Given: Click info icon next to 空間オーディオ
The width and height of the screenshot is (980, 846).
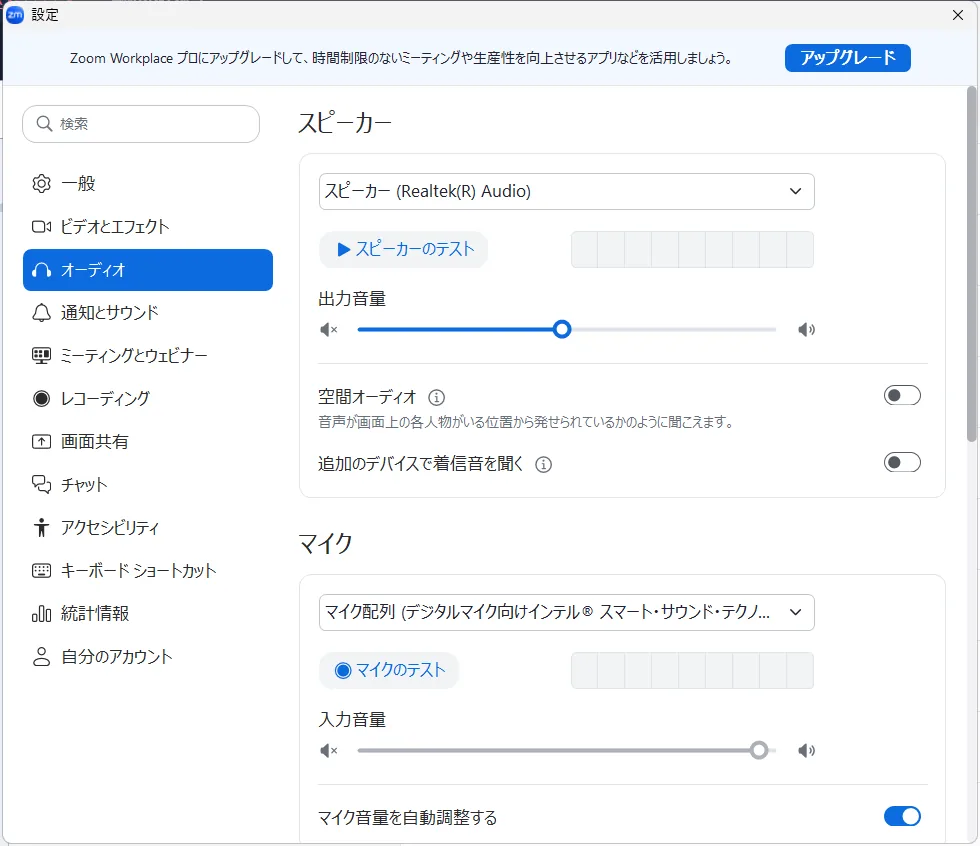Looking at the screenshot, I should click(x=436, y=397).
